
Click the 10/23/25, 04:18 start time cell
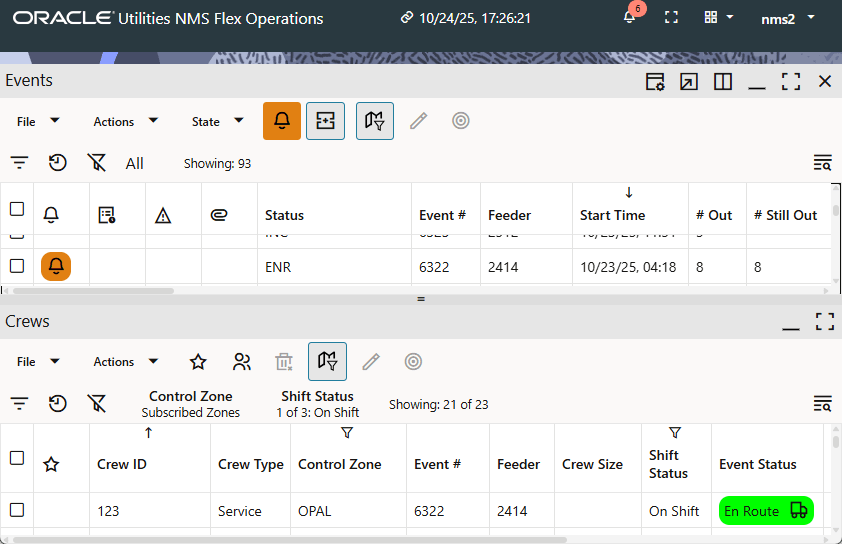coord(628,267)
